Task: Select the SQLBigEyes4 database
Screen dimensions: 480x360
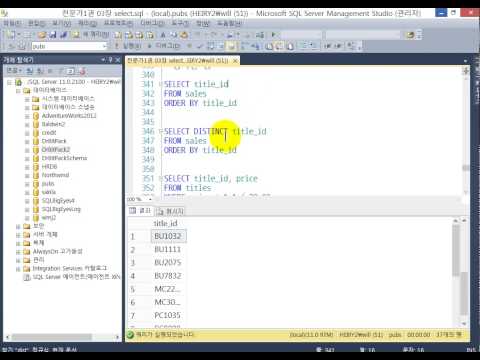Action: (58, 201)
